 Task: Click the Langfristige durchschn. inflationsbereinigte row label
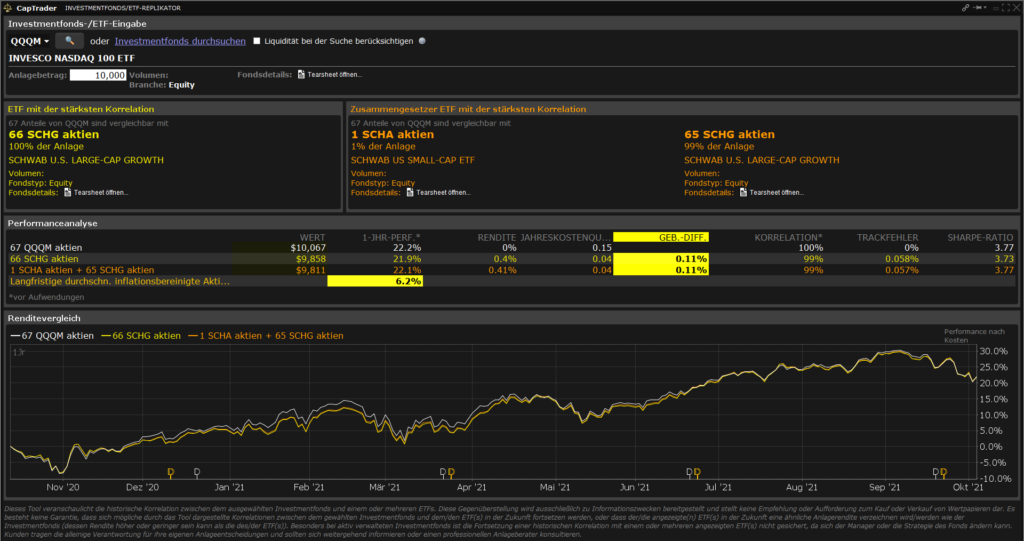[120, 281]
